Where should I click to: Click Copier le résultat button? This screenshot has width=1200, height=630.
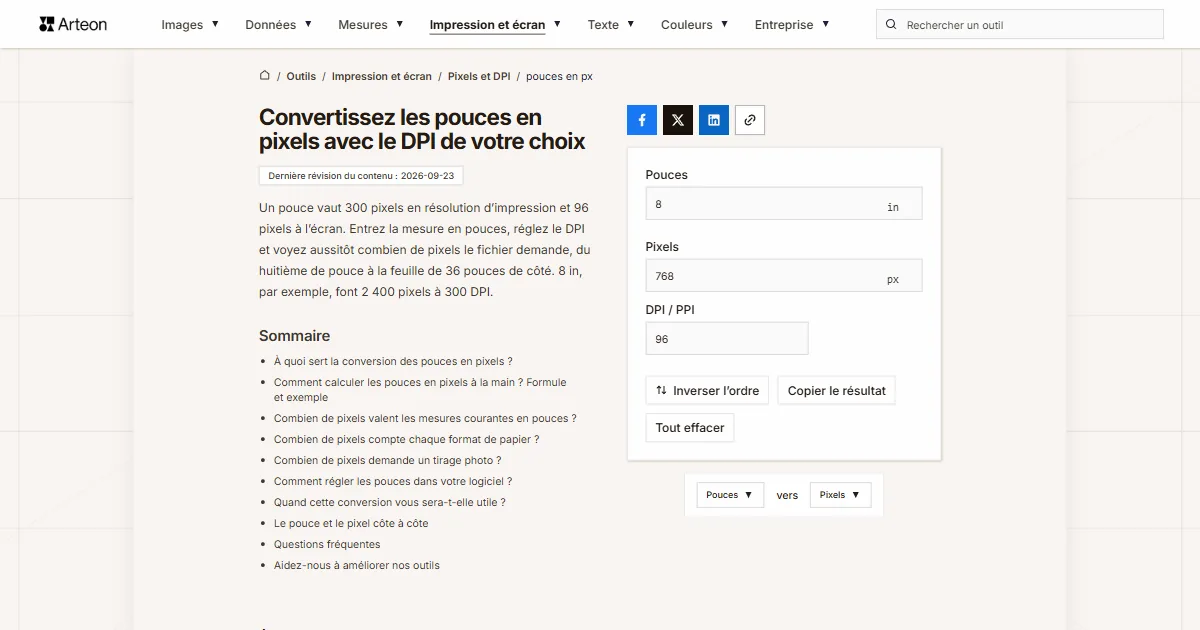[837, 390]
